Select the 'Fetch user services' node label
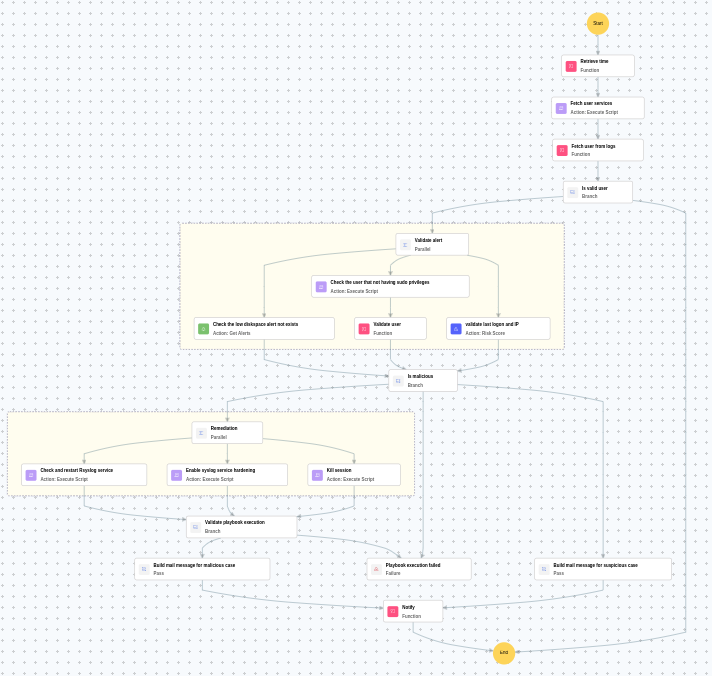The height and width of the screenshot is (676, 712). point(591,104)
